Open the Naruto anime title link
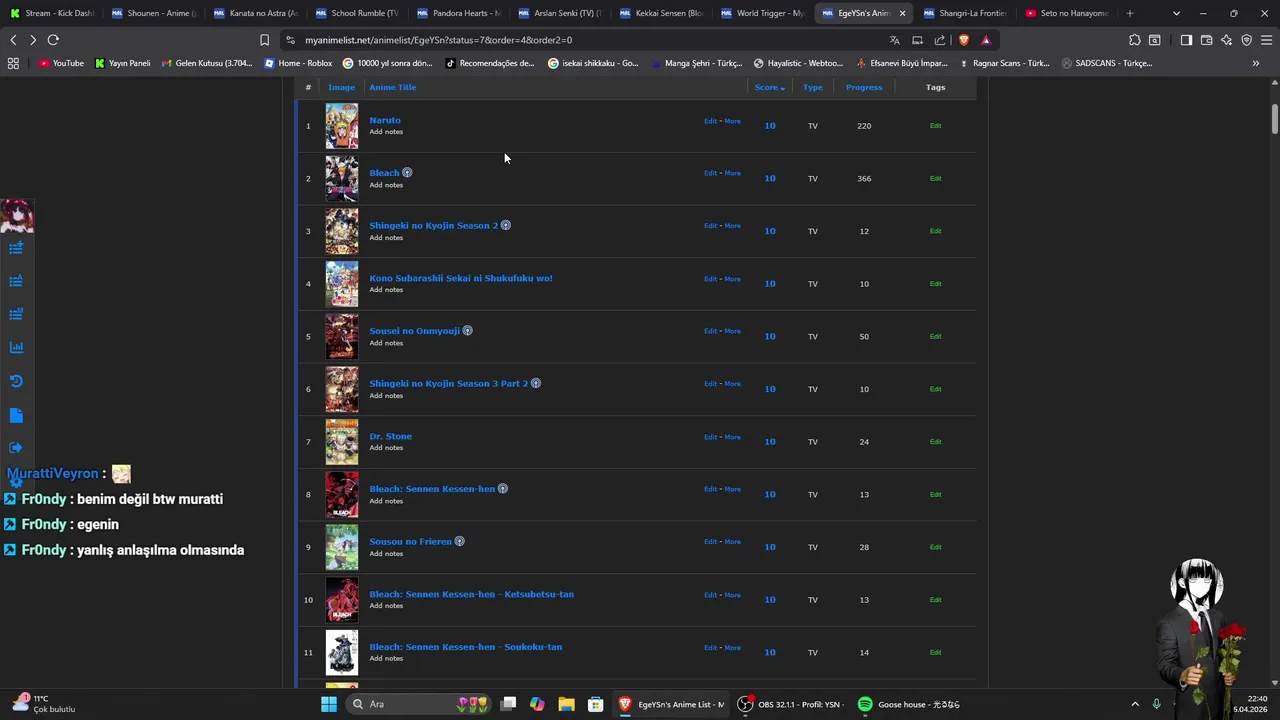 coord(385,120)
